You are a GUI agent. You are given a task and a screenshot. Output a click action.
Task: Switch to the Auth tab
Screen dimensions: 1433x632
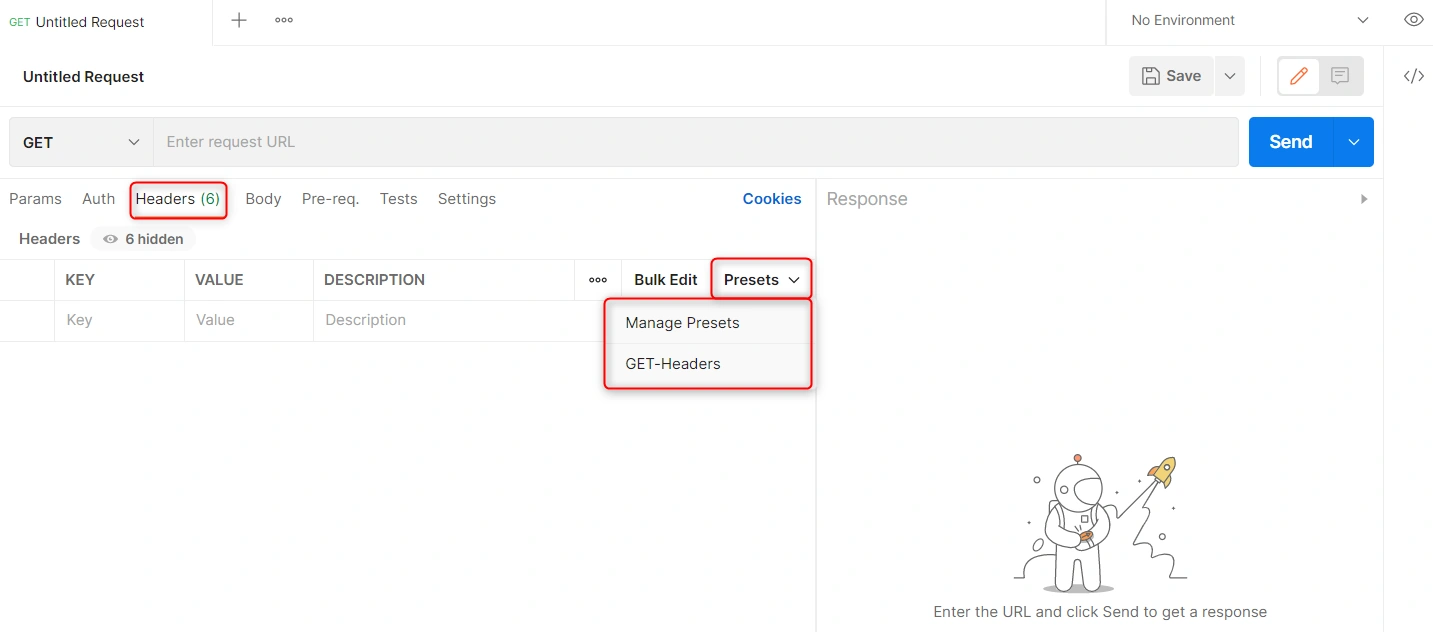coord(98,199)
